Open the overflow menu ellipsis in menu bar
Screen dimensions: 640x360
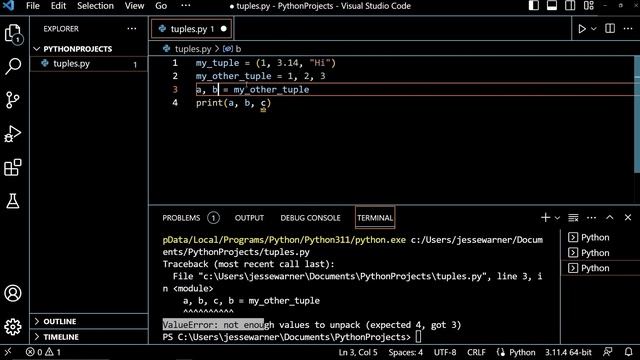(x=186, y=6)
